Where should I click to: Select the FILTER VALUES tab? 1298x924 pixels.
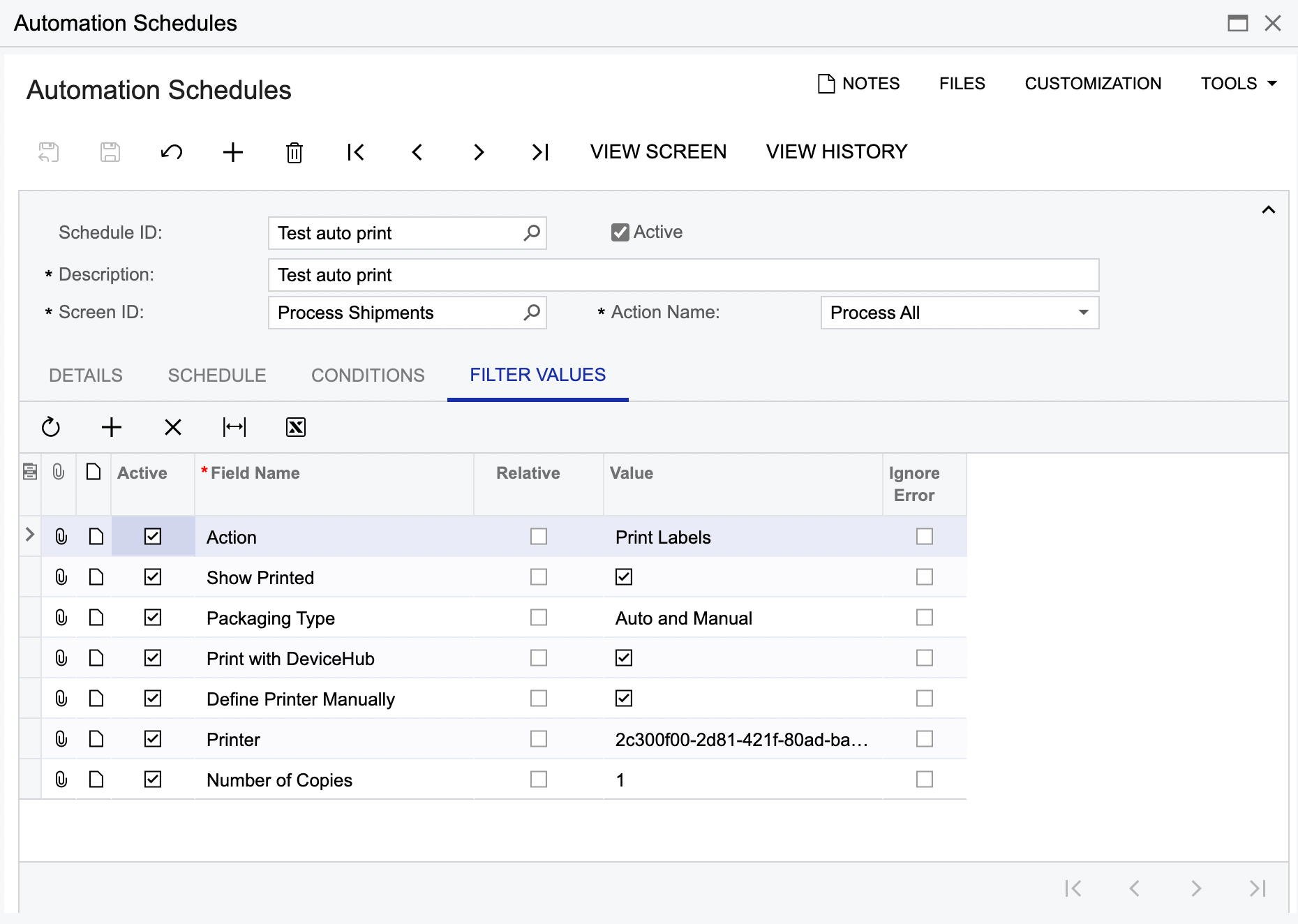(538, 375)
